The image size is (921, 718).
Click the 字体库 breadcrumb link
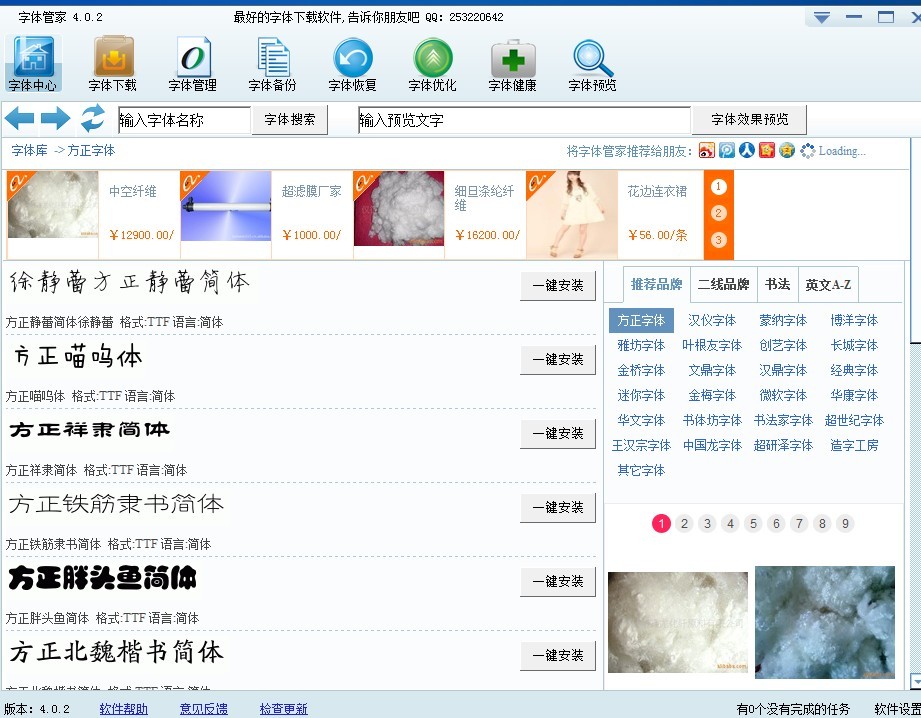click(29, 150)
